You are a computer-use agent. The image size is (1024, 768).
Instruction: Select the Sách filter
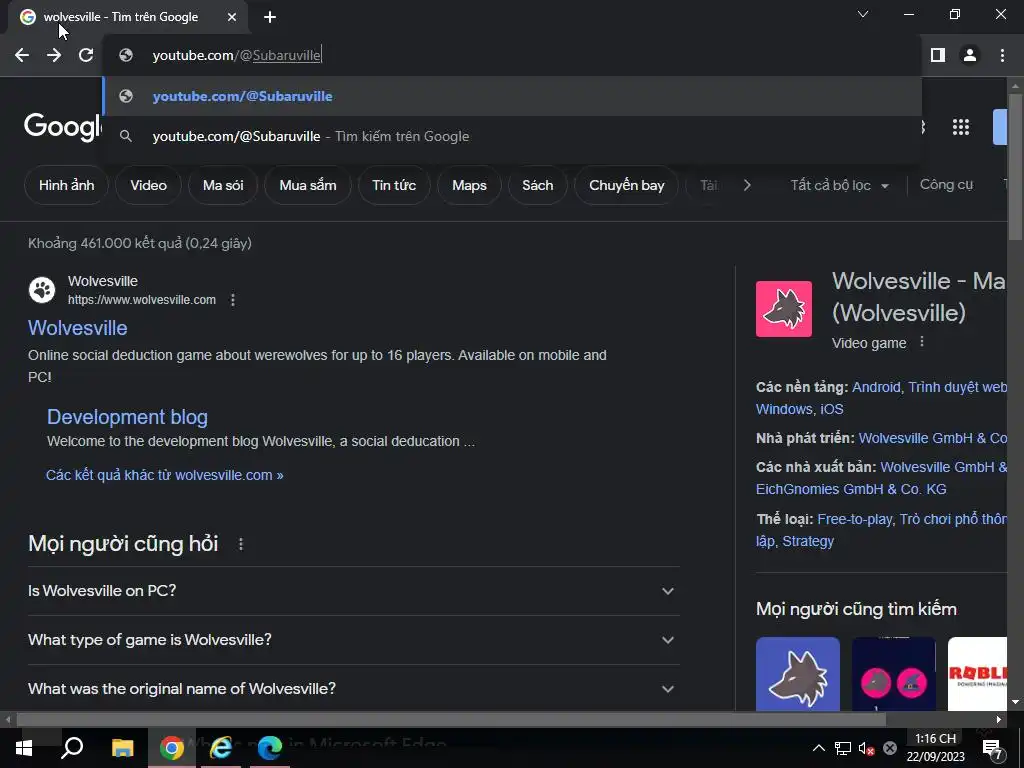click(x=537, y=185)
